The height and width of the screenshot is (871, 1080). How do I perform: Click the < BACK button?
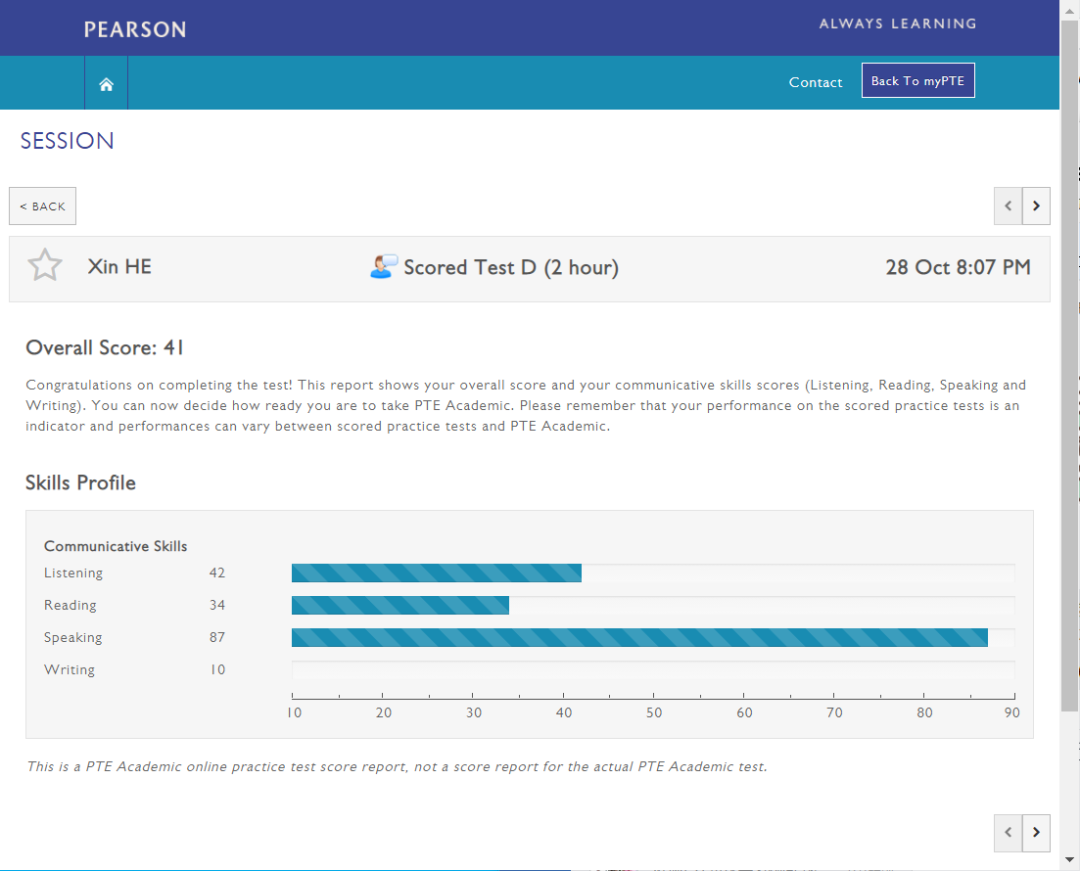[43, 206]
